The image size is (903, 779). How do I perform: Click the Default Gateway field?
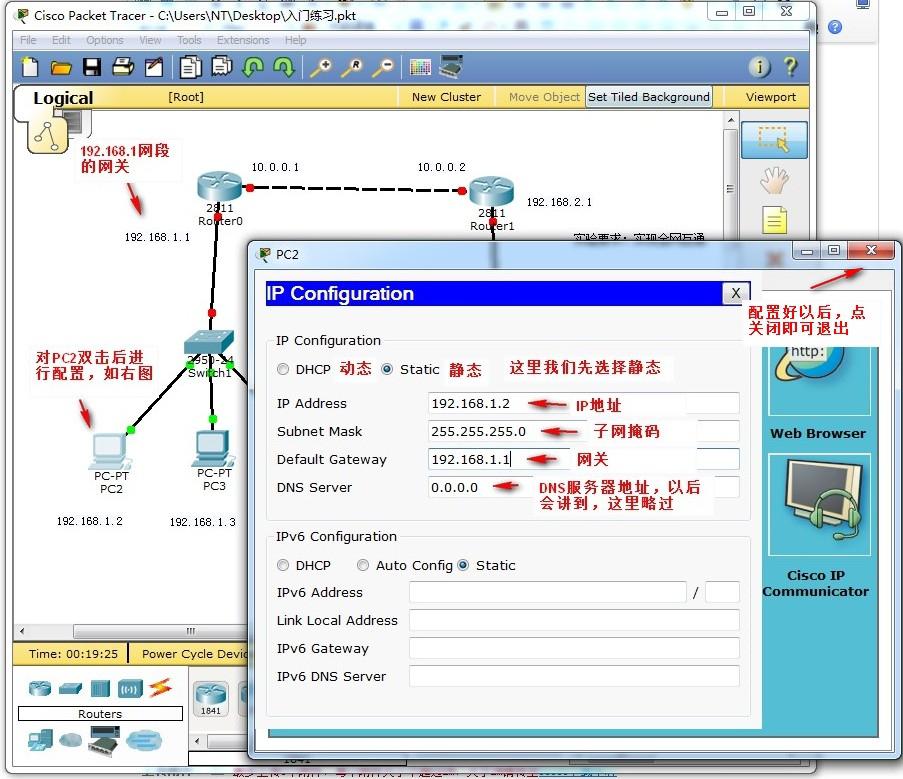[x=583, y=459]
